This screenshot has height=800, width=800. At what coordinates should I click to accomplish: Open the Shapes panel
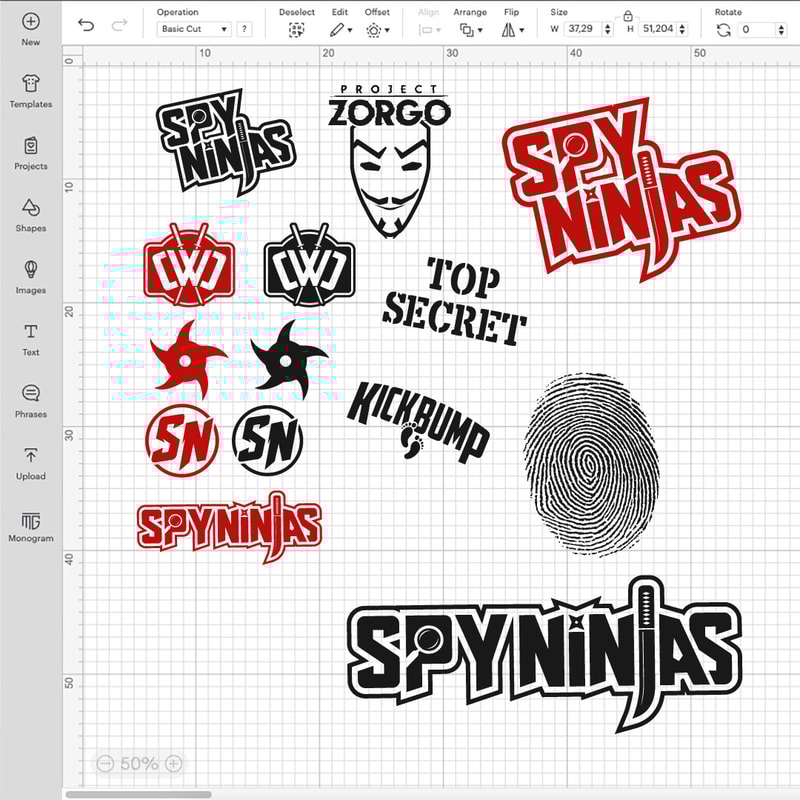click(30, 214)
